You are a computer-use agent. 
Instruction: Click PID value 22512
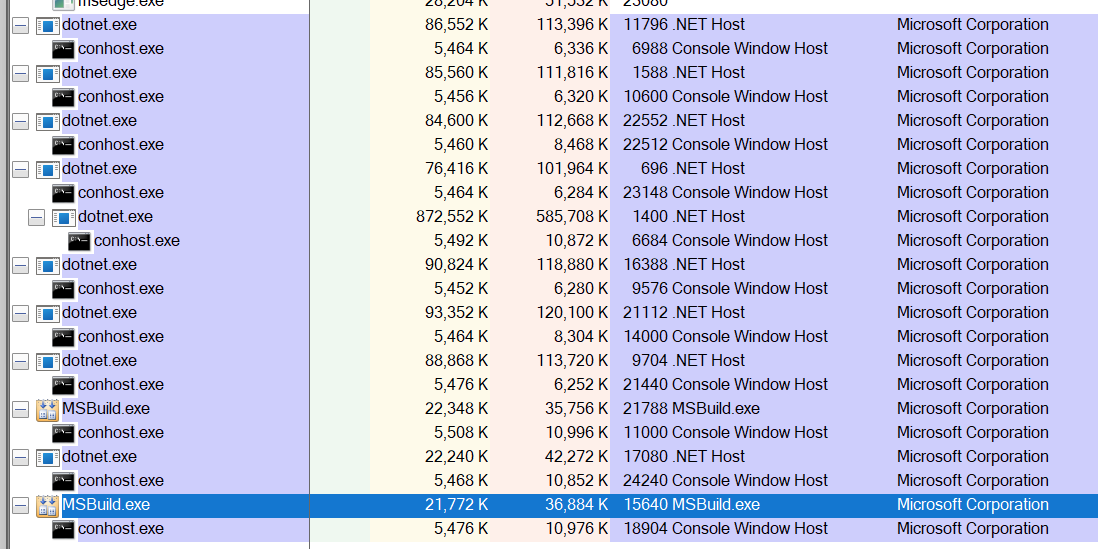[x=646, y=145]
